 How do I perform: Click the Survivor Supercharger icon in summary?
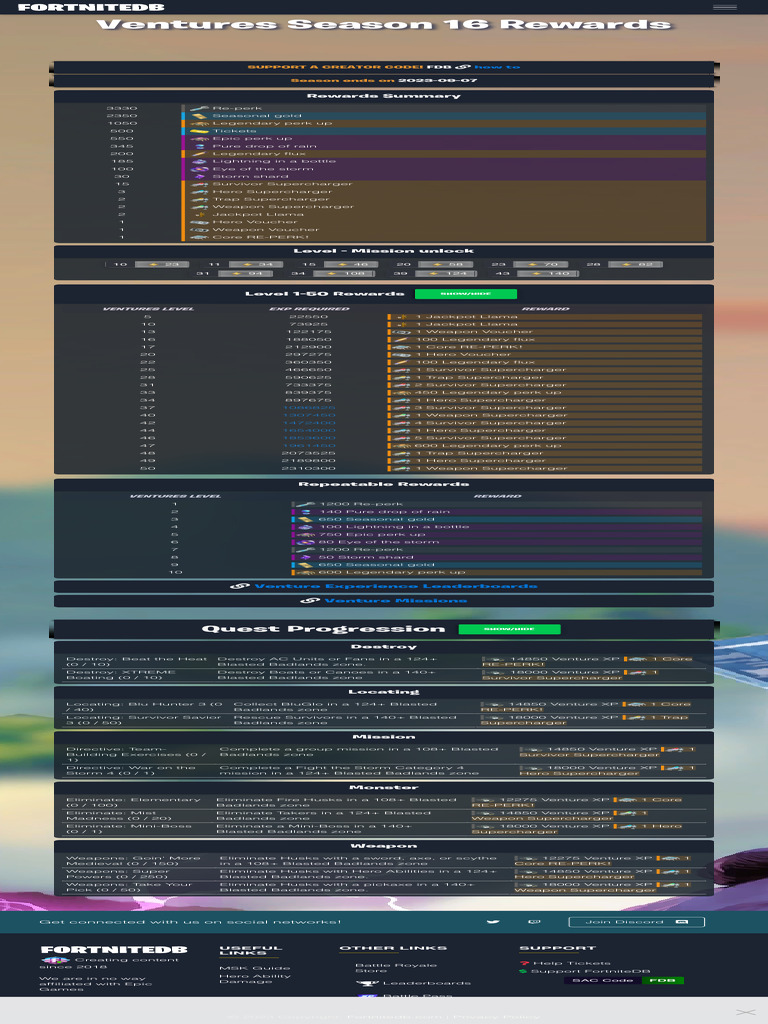[199, 184]
